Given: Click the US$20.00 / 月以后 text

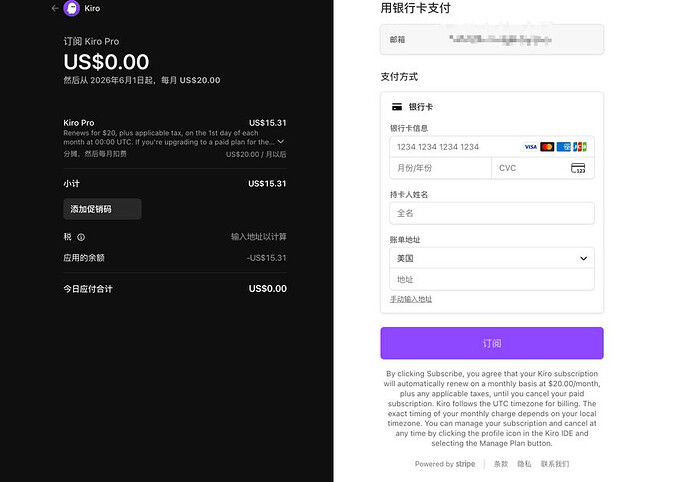Looking at the screenshot, I should click(x=256, y=155).
